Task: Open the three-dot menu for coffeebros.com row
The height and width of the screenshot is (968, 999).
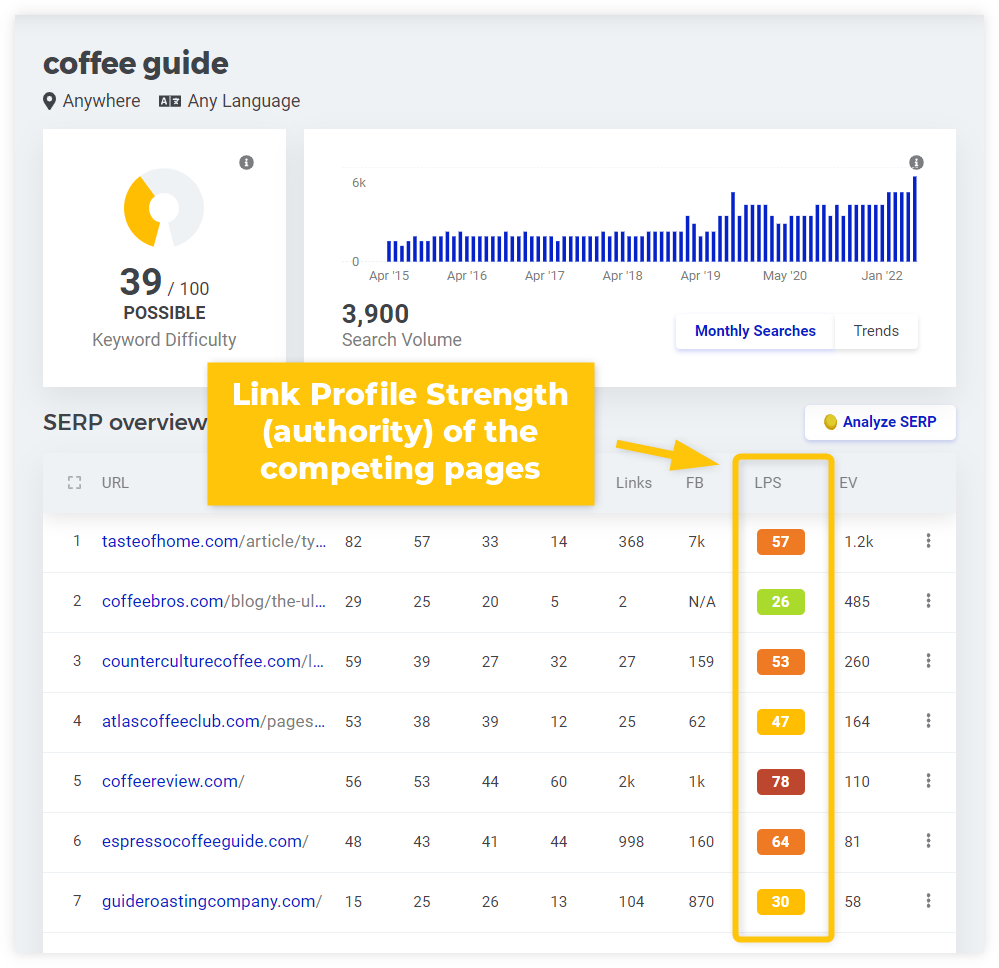Action: [x=928, y=601]
